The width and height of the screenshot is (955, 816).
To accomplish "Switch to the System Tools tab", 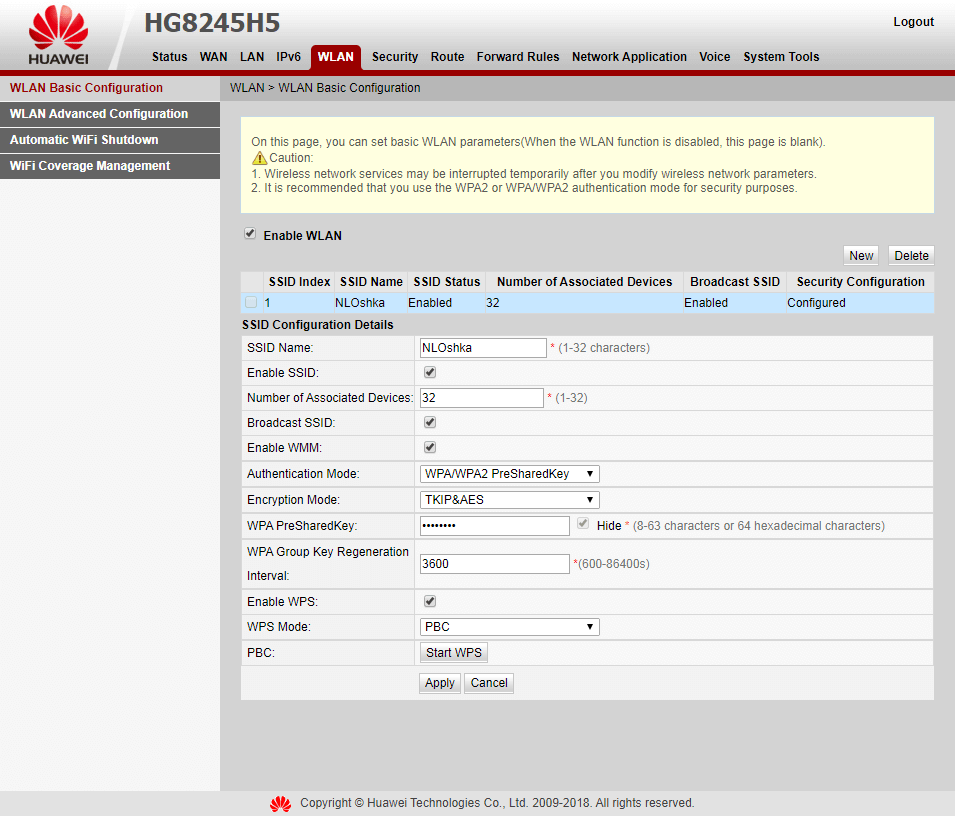I will pos(781,57).
